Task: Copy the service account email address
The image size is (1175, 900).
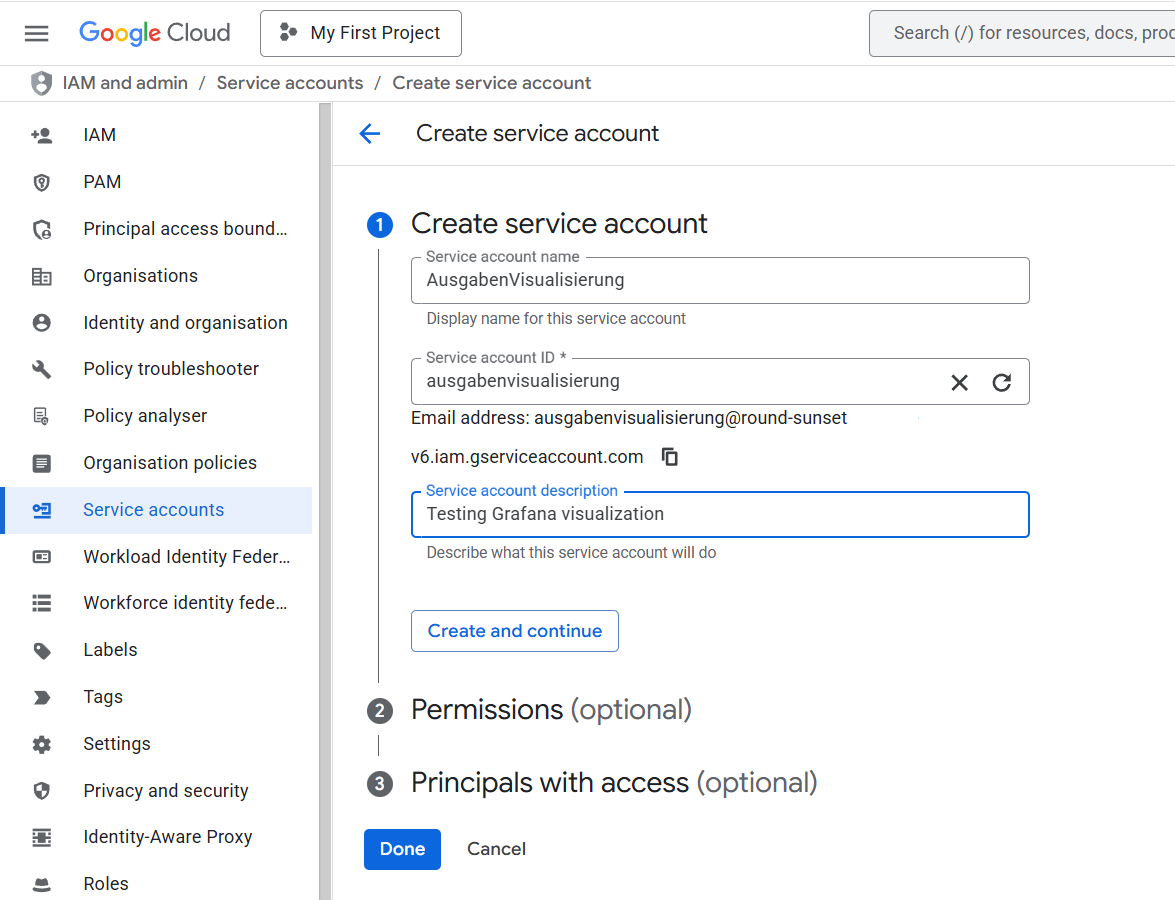Action: point(670,457)
